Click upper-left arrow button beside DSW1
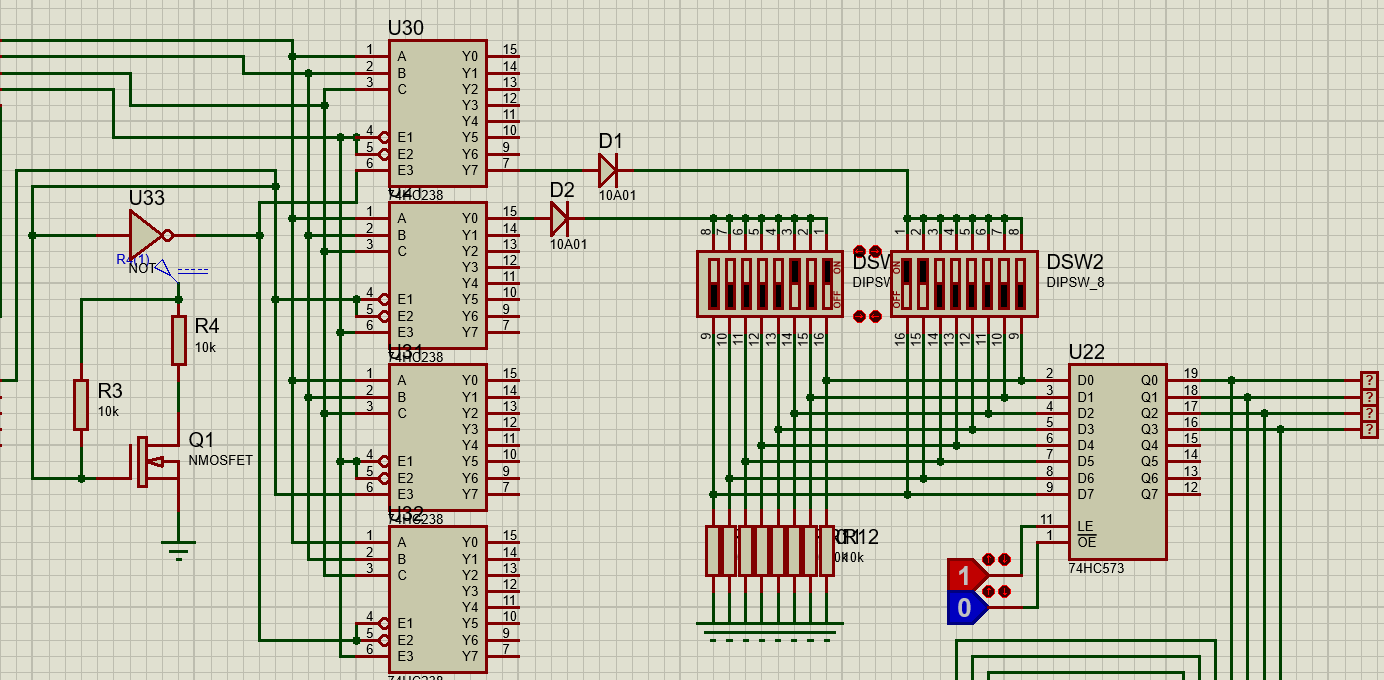The width and height of the screenshot is (1384, 680). (859, 252)
